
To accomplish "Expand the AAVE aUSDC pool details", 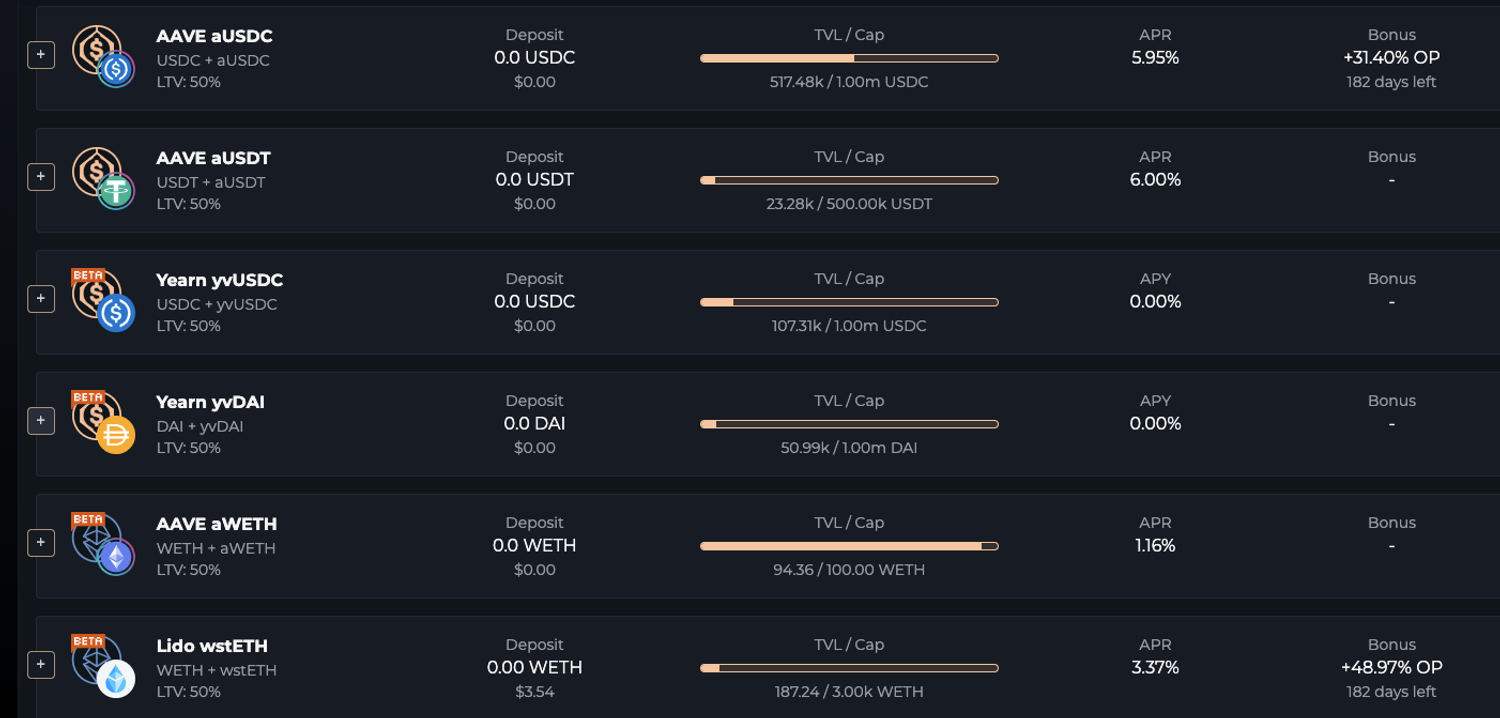I will coord(41,54).
